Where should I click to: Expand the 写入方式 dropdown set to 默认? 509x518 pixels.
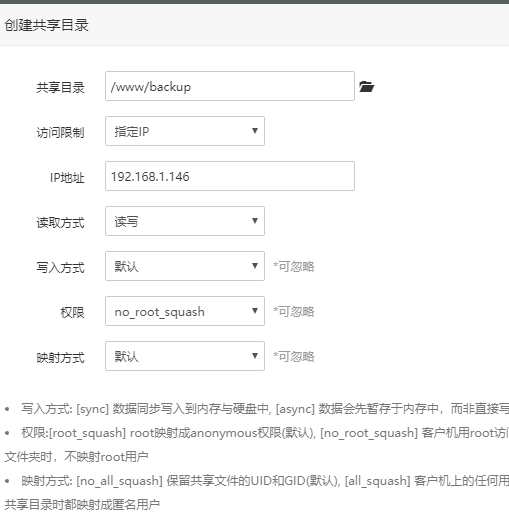(x=185, y=266)
